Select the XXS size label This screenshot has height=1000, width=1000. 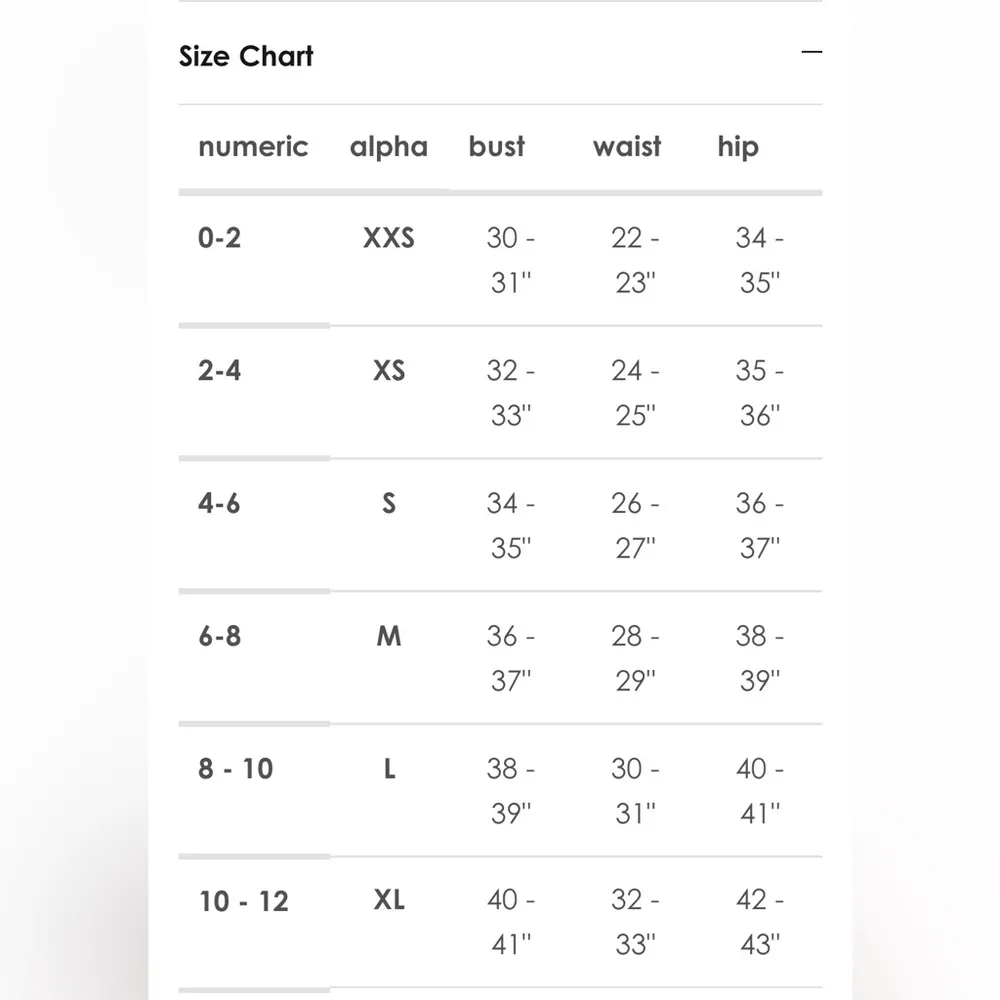(x=389, y=238)
